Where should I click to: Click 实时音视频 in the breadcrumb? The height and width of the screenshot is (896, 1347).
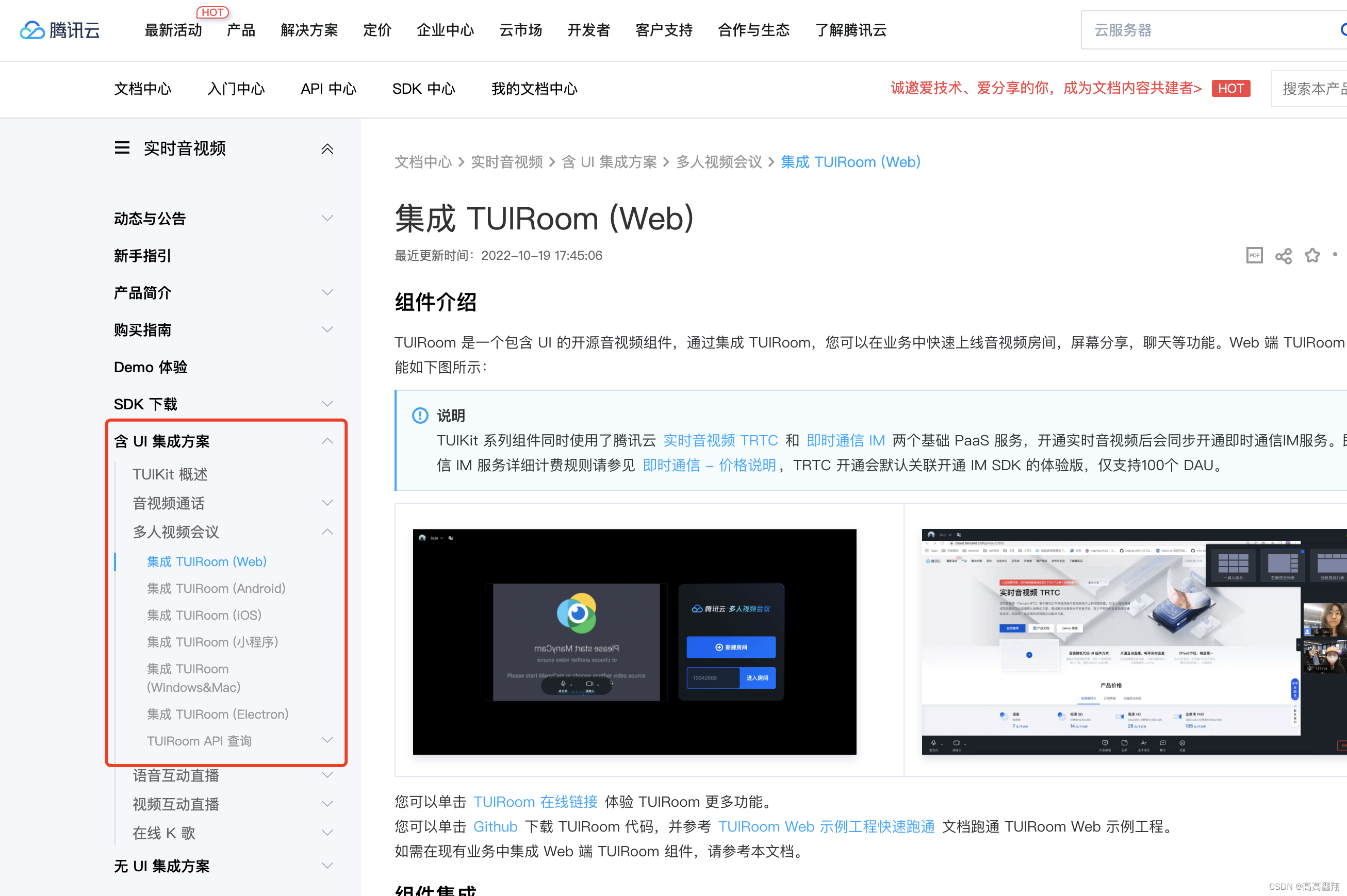tap(506, 162)
